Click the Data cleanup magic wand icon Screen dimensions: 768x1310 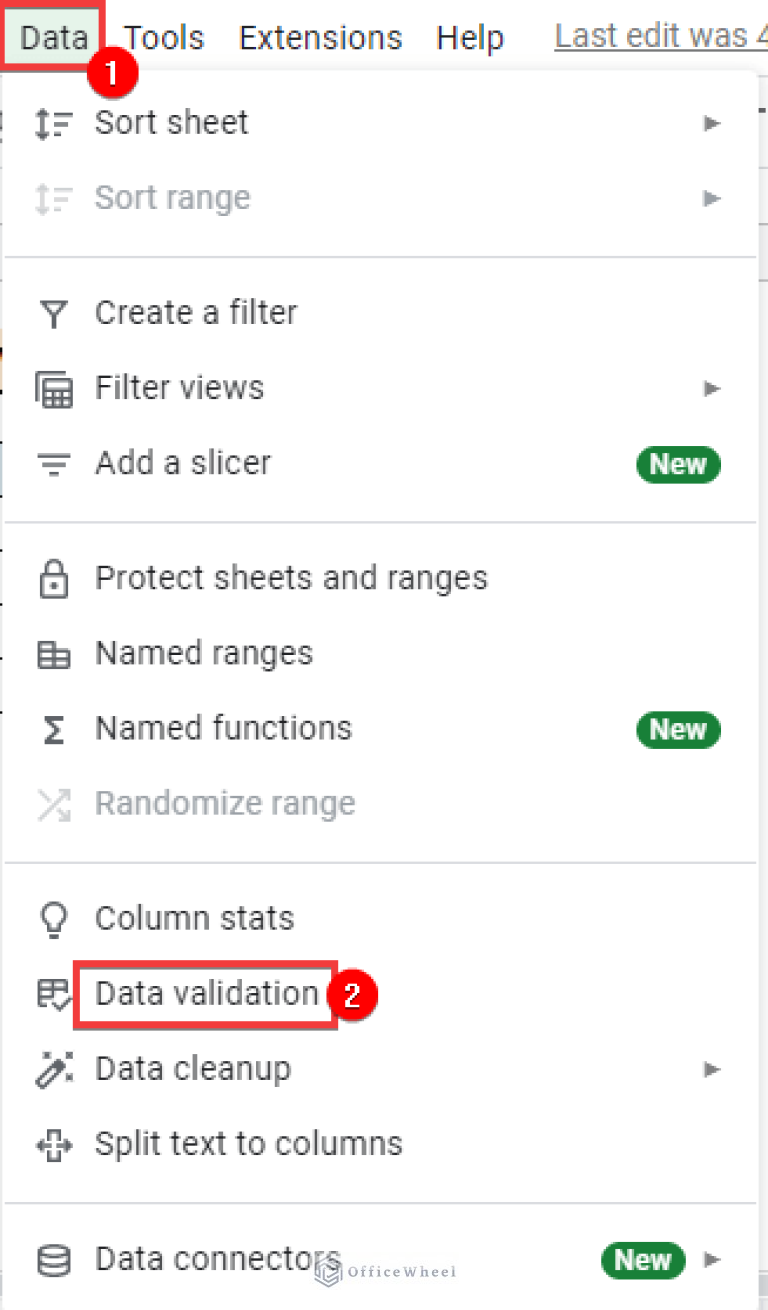54,1069
